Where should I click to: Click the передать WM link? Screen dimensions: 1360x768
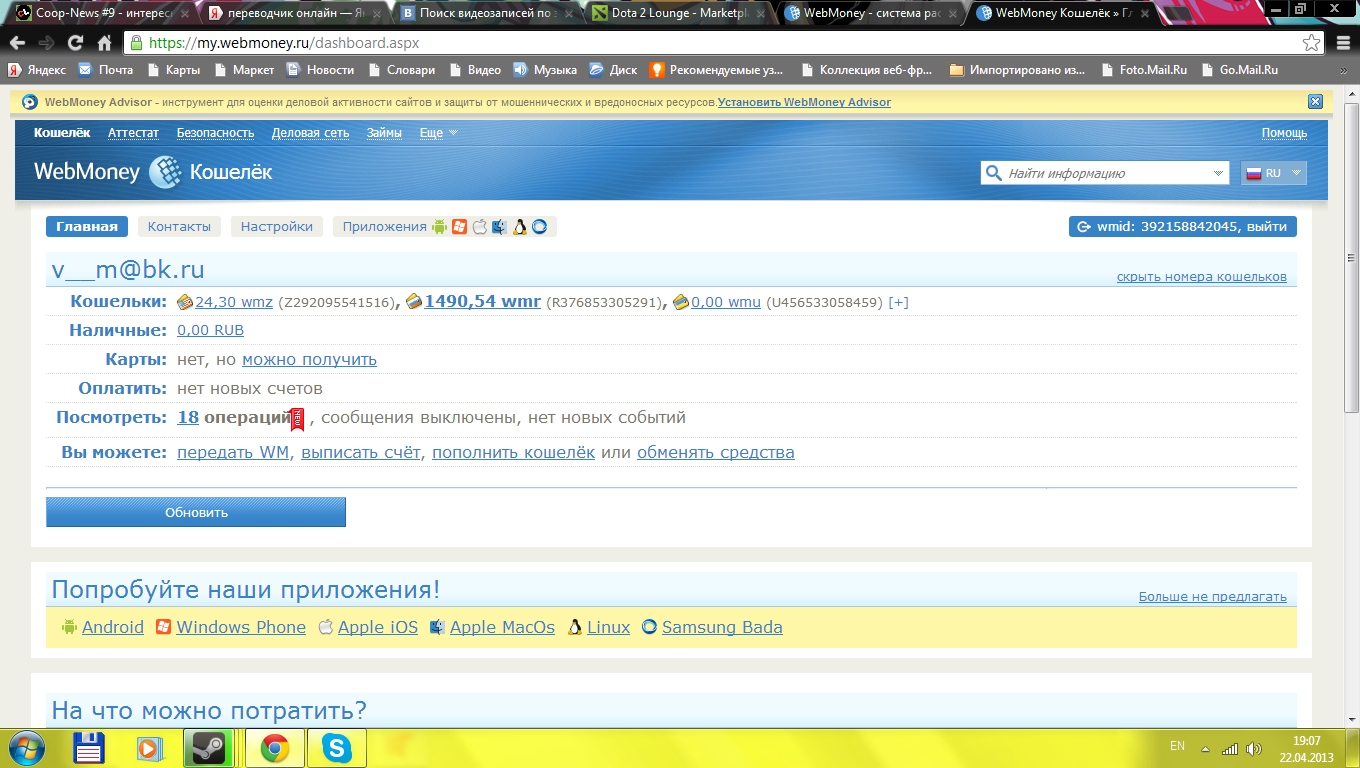click(x=233, y=452)
